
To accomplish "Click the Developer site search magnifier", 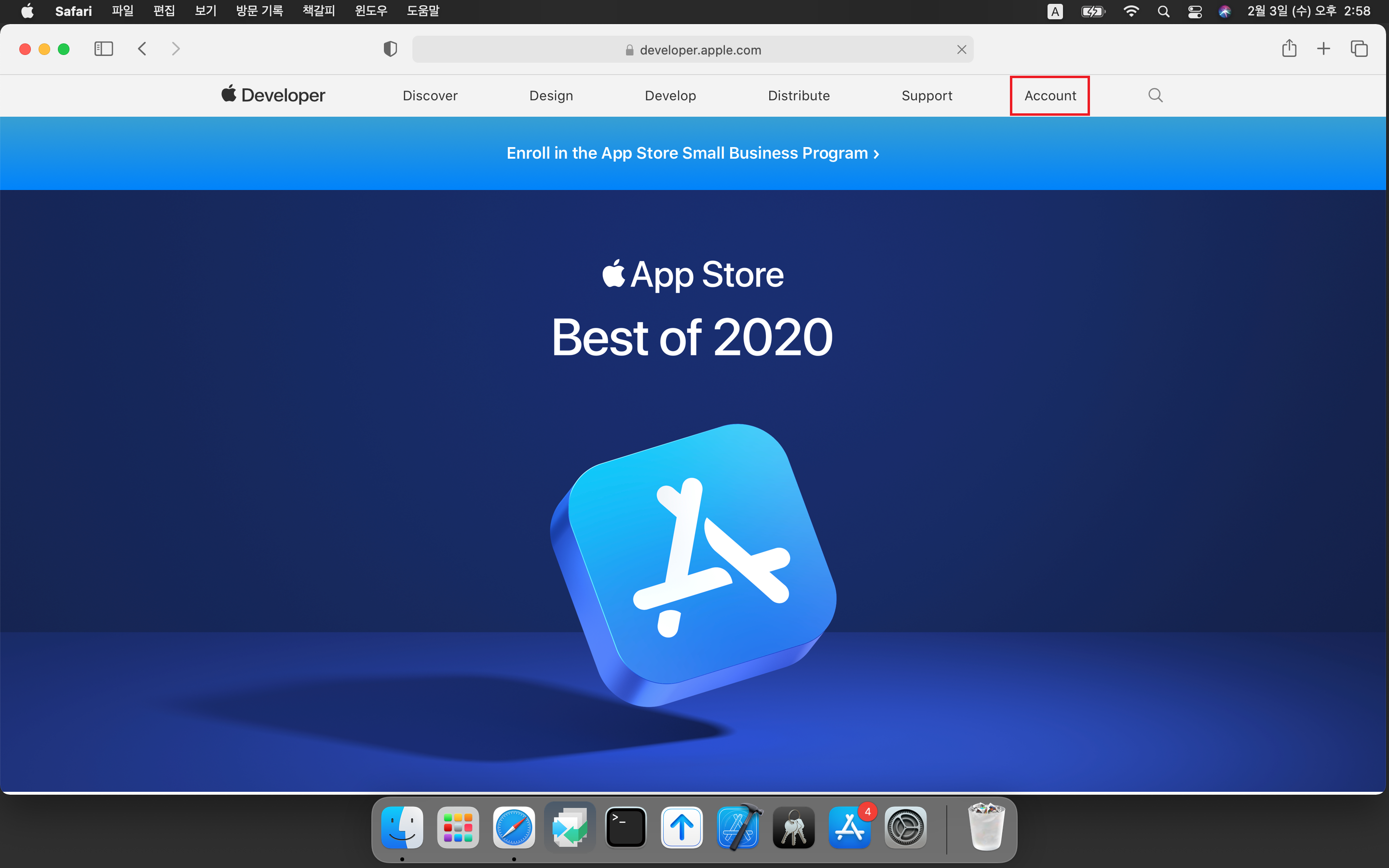I will tap(1156, 95).
